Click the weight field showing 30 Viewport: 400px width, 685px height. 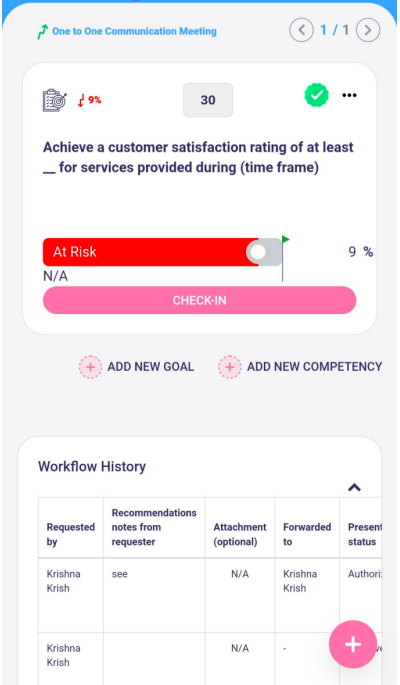pos(208,100)
